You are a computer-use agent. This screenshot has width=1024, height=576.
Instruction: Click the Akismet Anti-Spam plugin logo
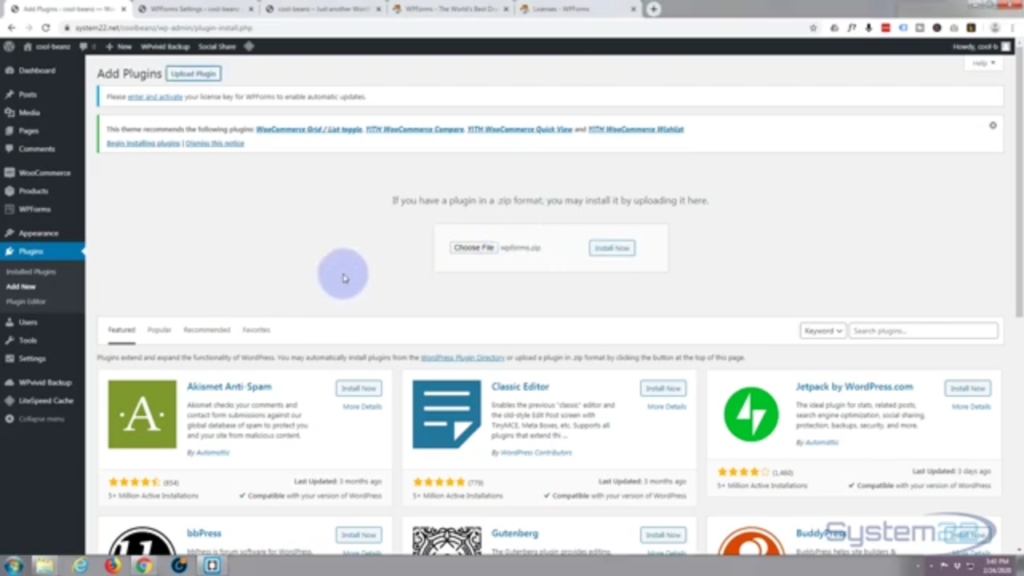pyautogui.click(x=141, y=414)
